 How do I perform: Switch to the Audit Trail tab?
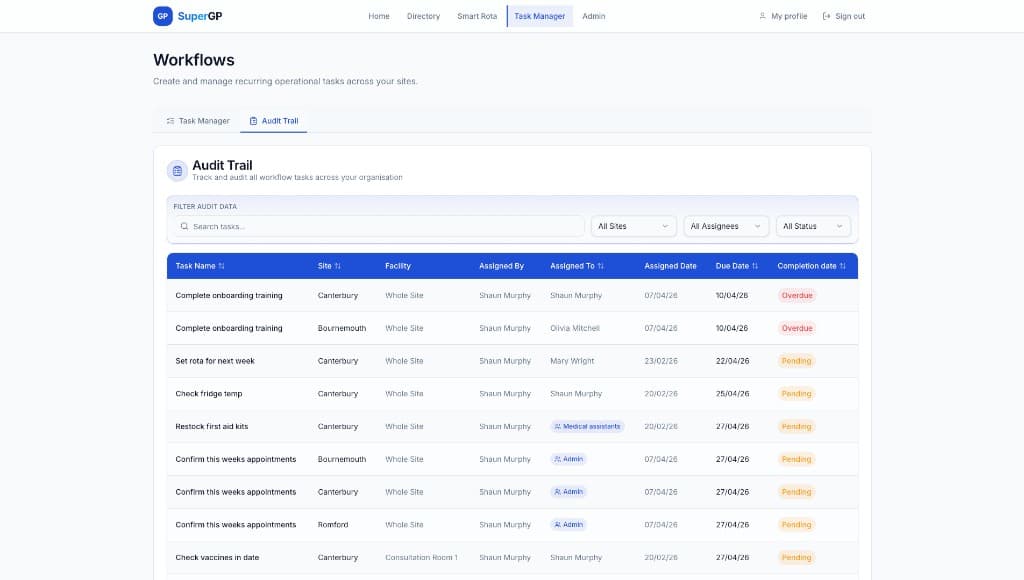274,121
